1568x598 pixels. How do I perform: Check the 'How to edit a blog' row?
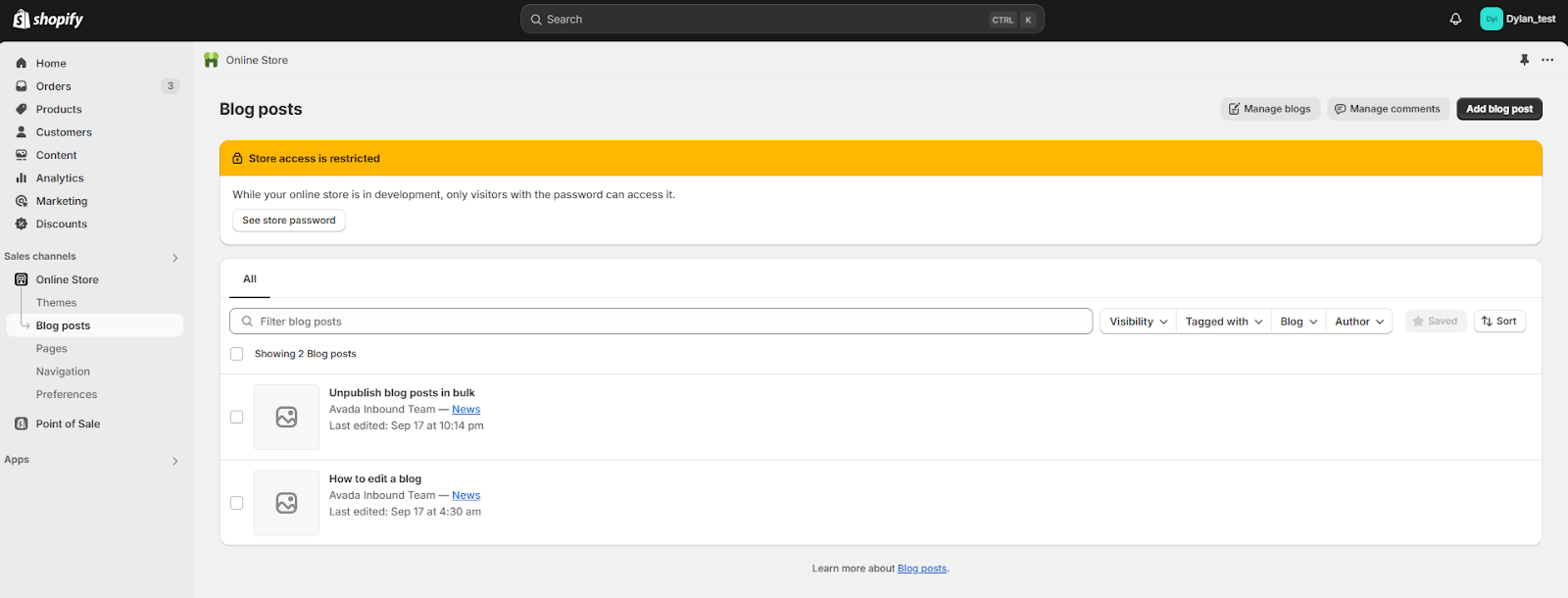236,503
